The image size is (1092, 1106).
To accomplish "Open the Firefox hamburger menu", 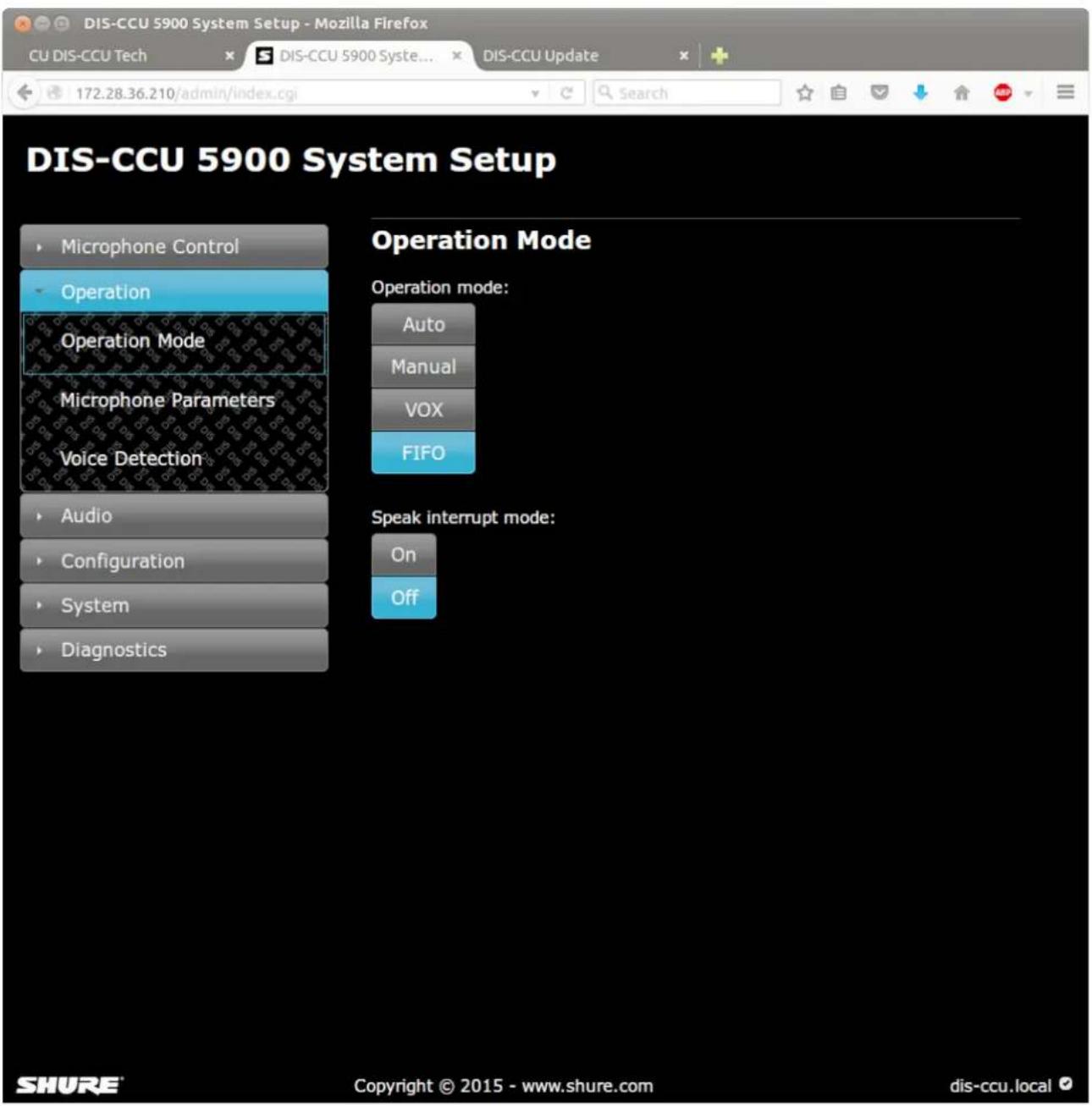I will 1066,92.
